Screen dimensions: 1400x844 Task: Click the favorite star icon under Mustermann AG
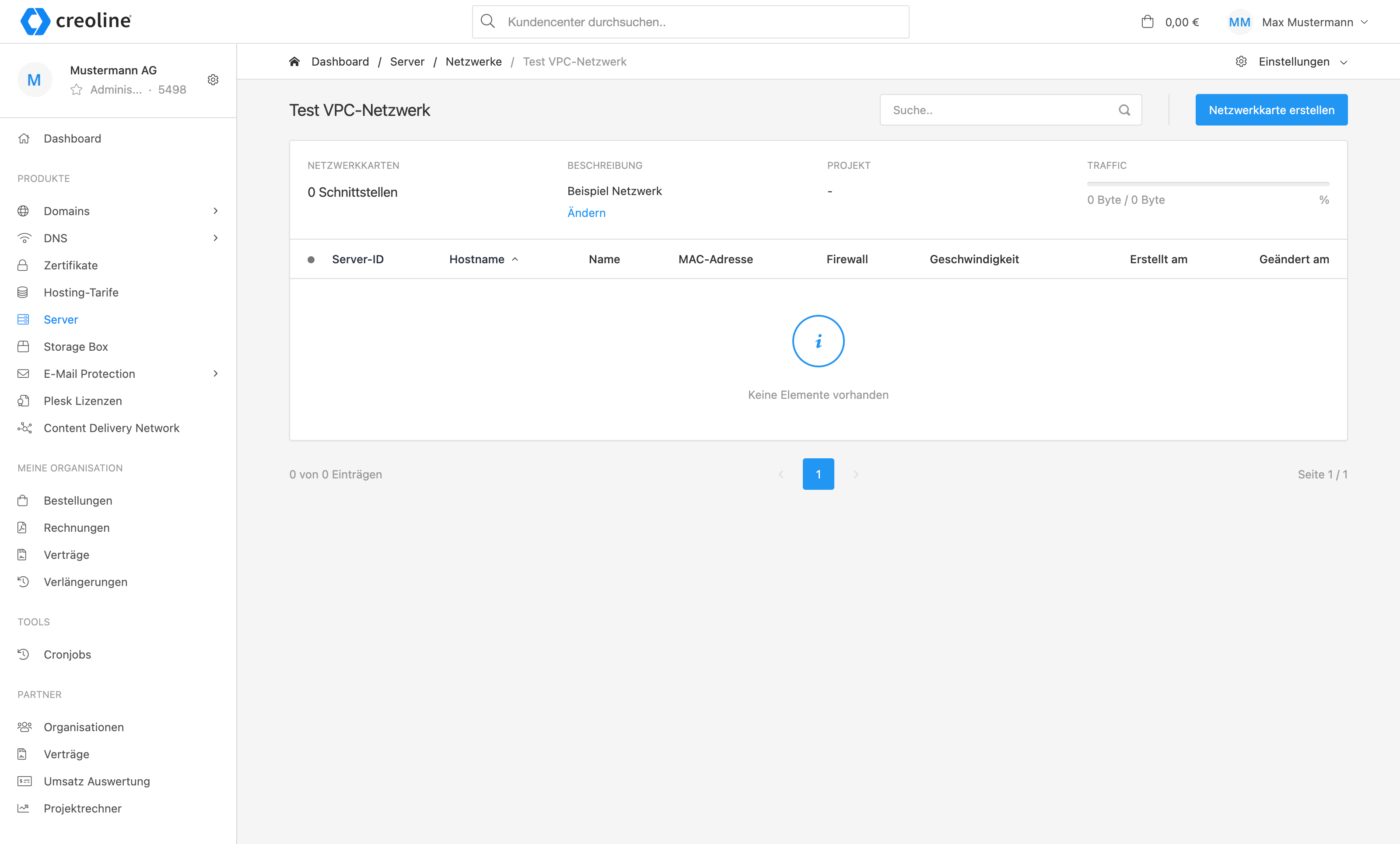click(x=76, y=89)
